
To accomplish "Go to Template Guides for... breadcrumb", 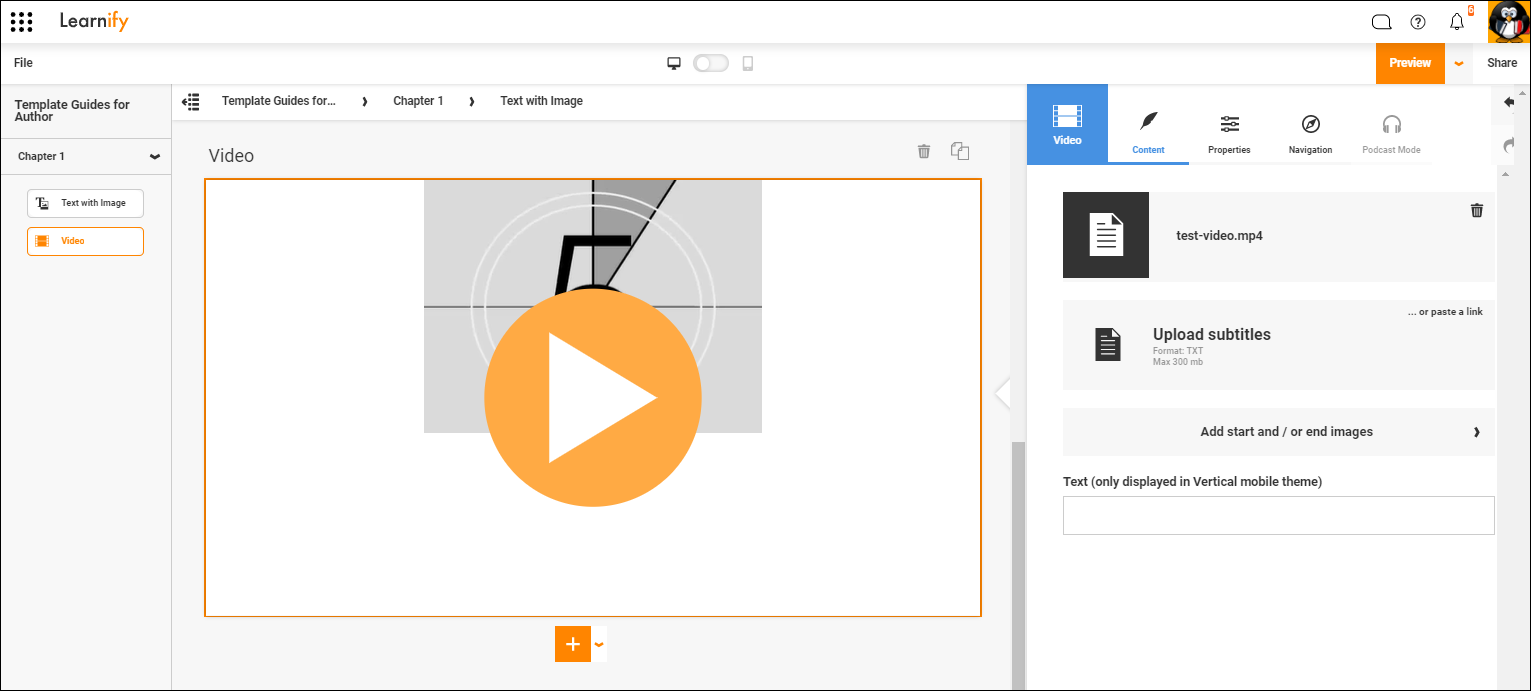I will coord(279,101).
